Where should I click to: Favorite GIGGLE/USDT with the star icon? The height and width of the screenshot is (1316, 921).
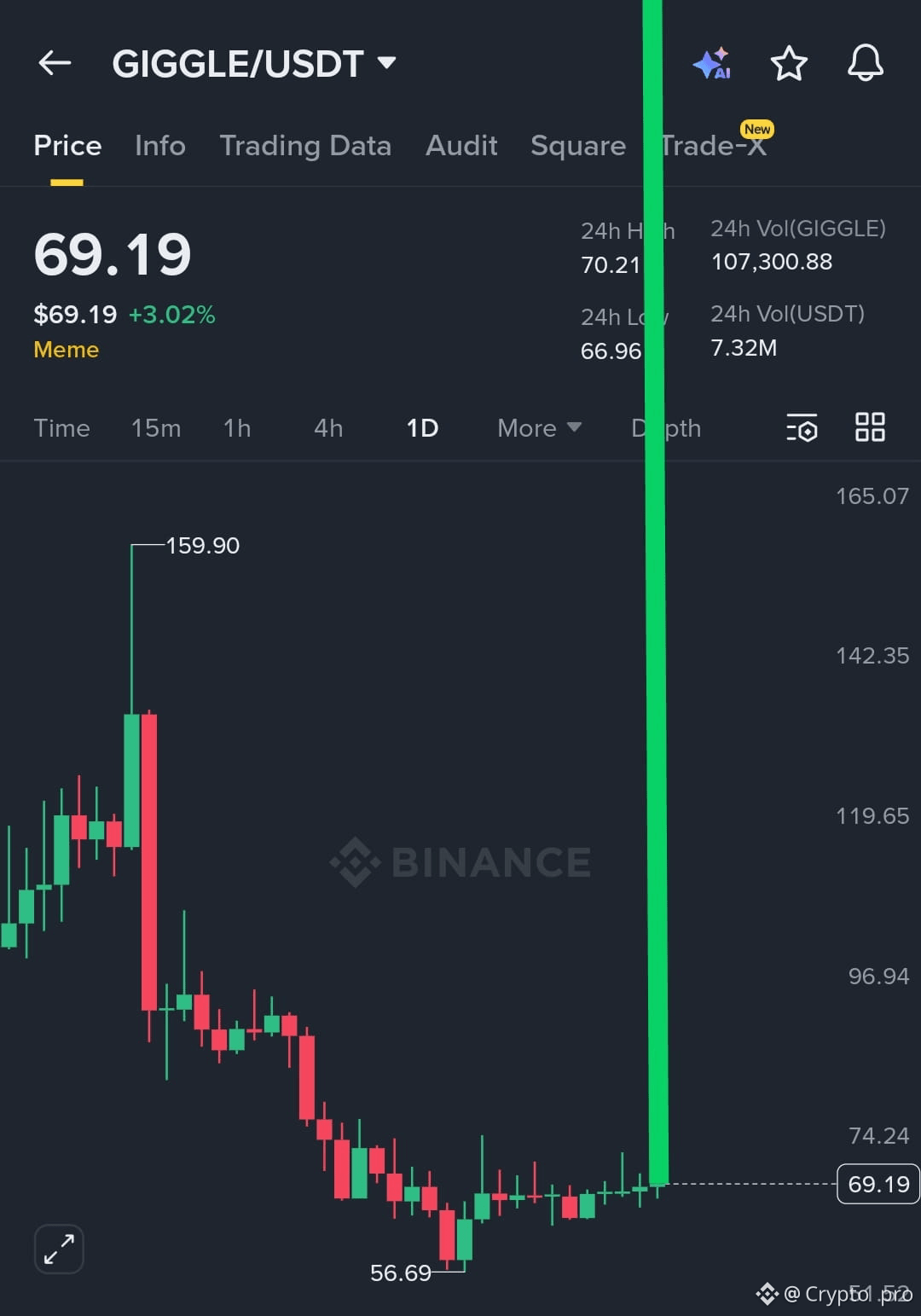pyautogui.click(x=789, y=62)
